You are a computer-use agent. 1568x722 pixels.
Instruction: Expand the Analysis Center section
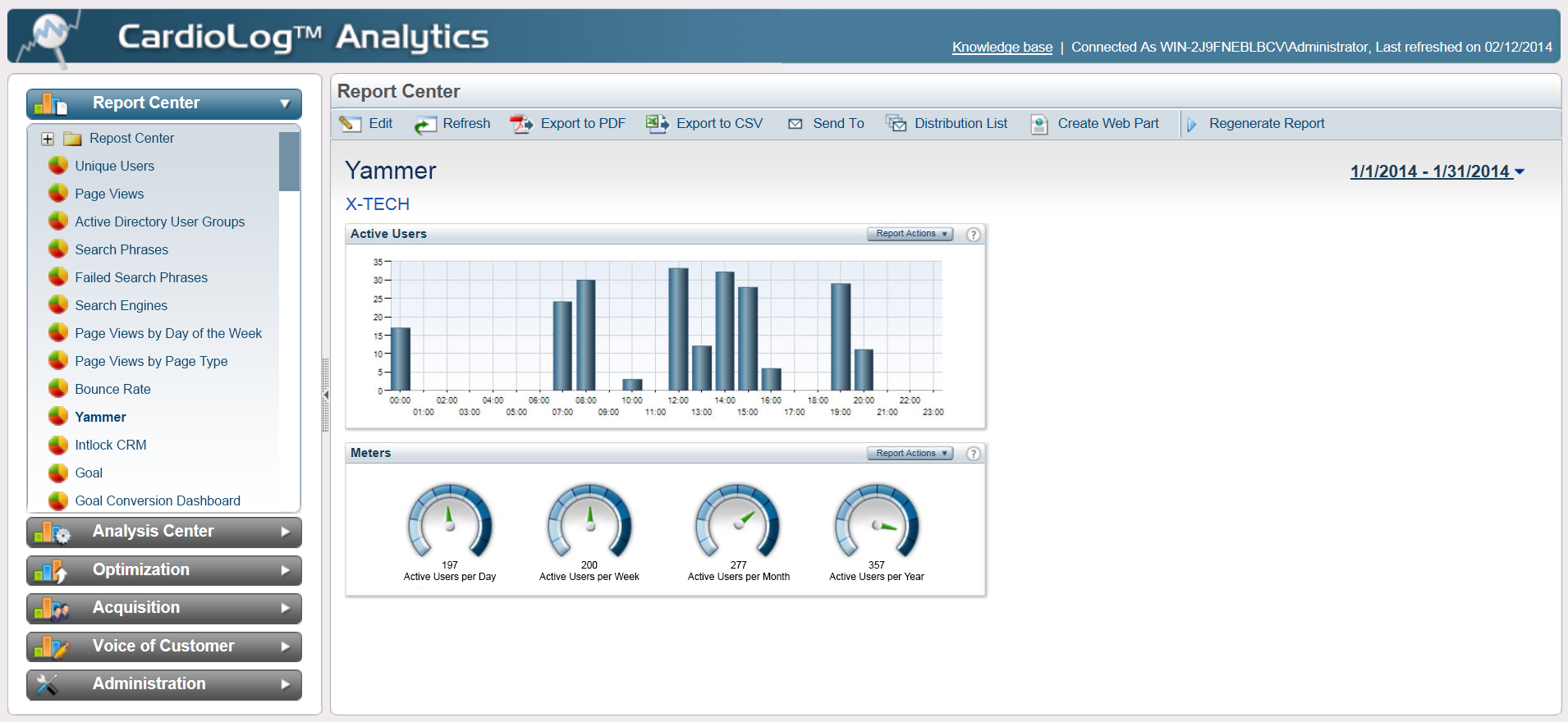tap(286, 532)
